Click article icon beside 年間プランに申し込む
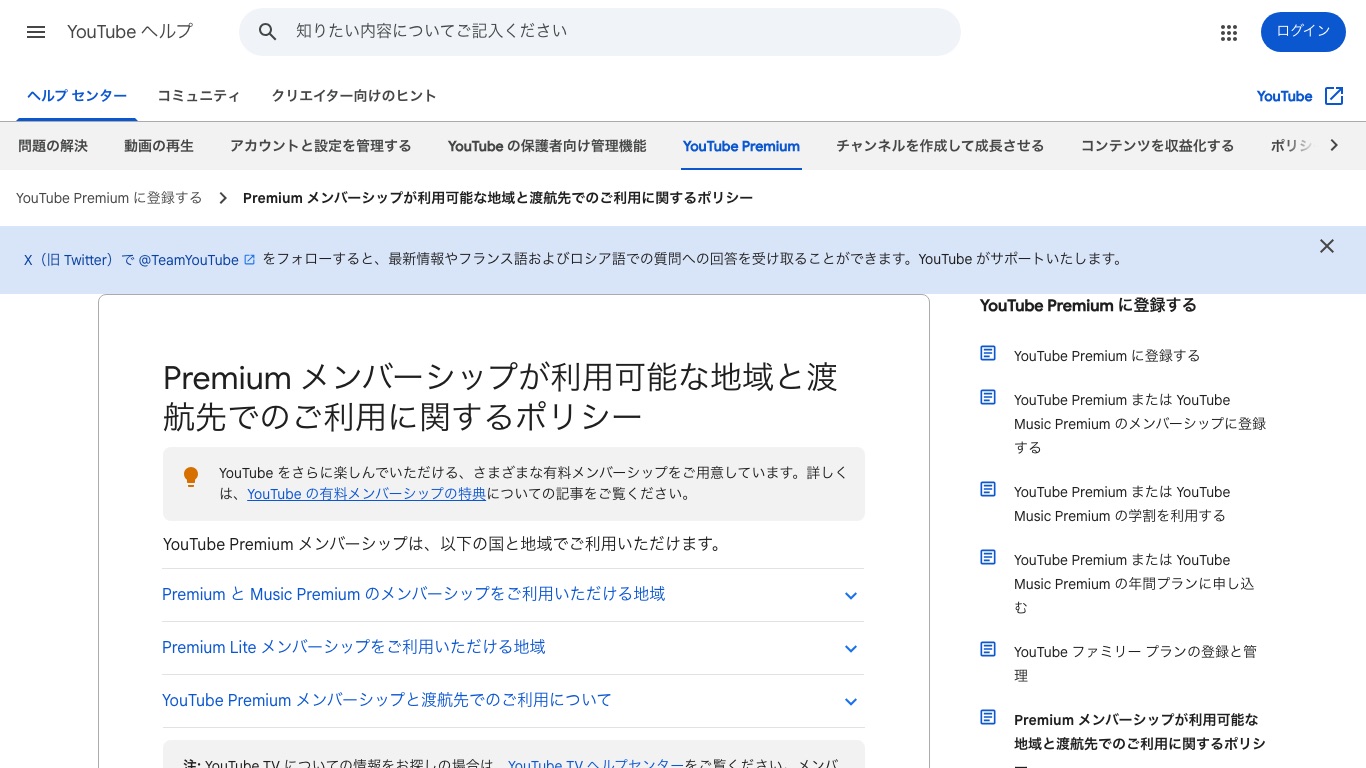The width and height of the screenshot is (1366, 768). 988,557
